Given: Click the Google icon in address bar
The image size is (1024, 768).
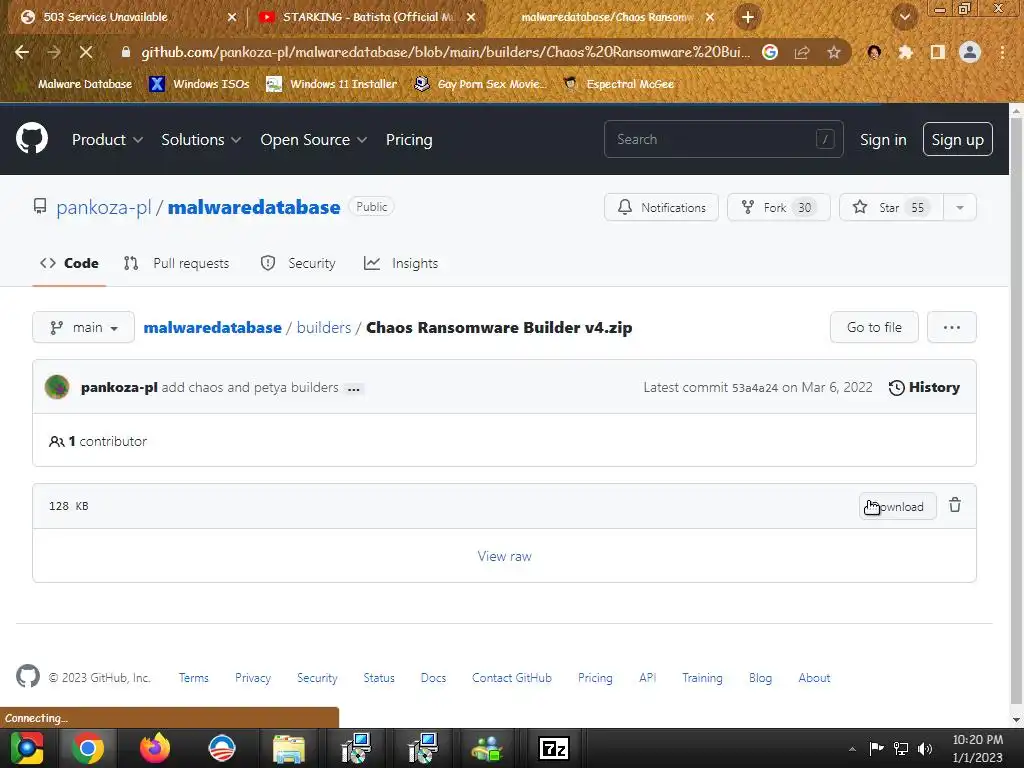Looking at the screenshot, I should tap(770, 52).
